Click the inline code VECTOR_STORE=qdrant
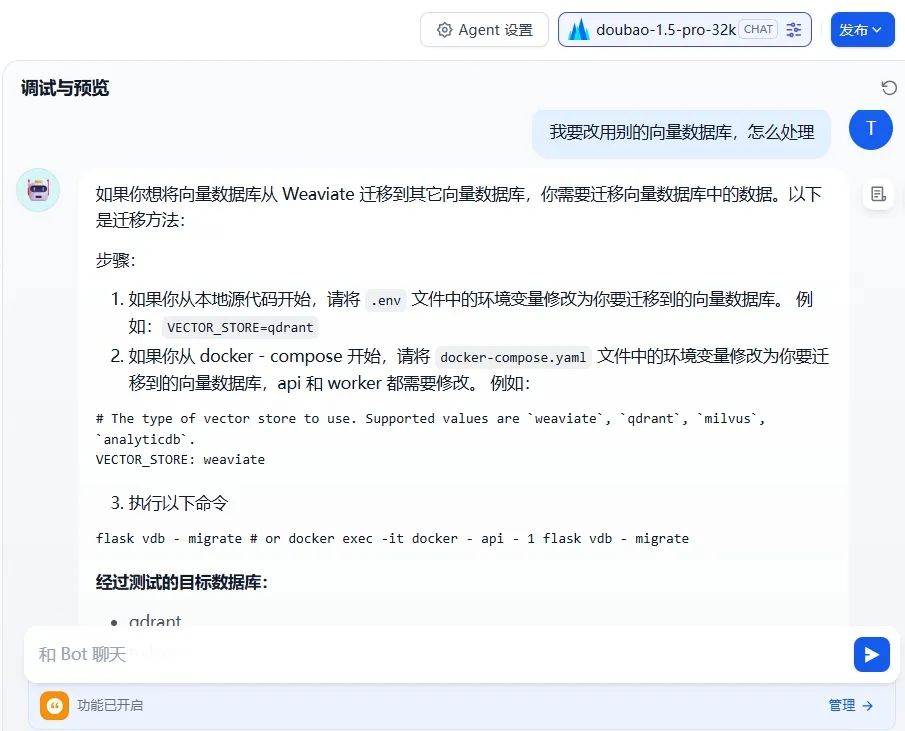This screenshot has height=731, width=905. coord(239,327)
